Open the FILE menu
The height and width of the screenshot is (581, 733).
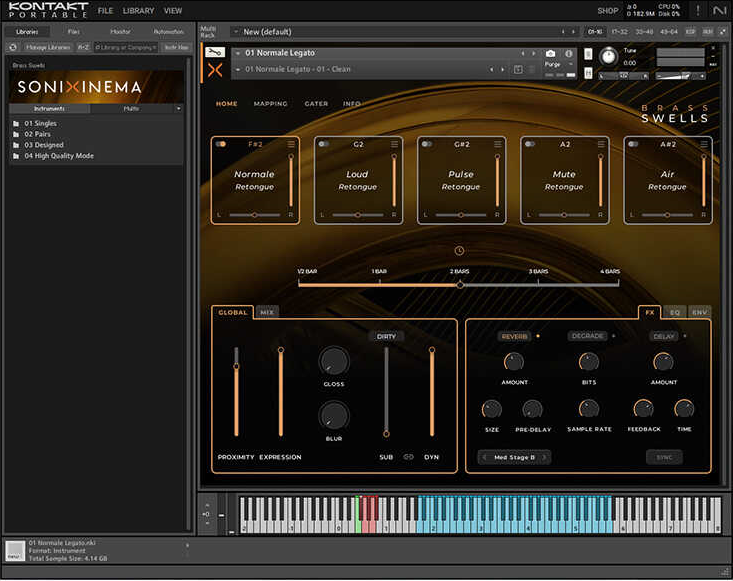(x=105, y=10)
